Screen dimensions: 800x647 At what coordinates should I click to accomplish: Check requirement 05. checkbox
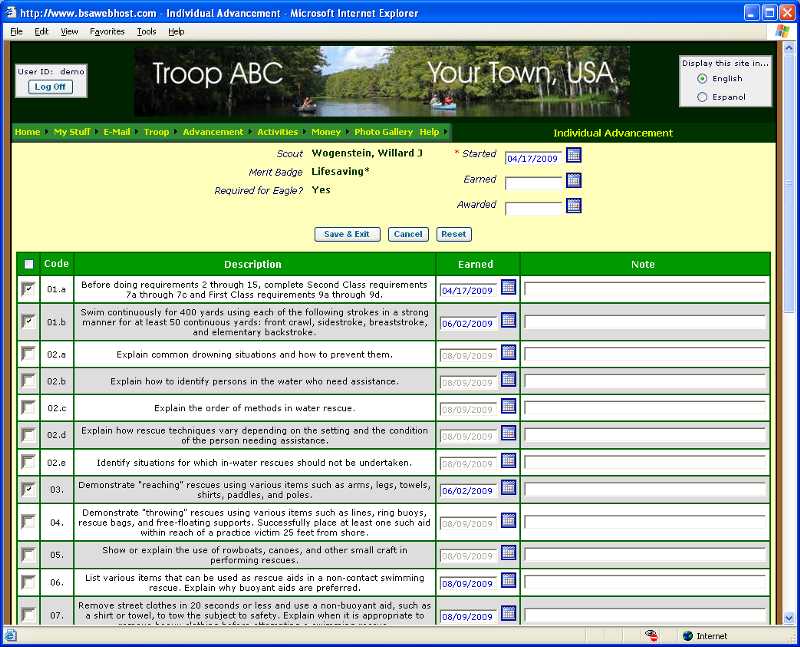(x=29, y=555)
